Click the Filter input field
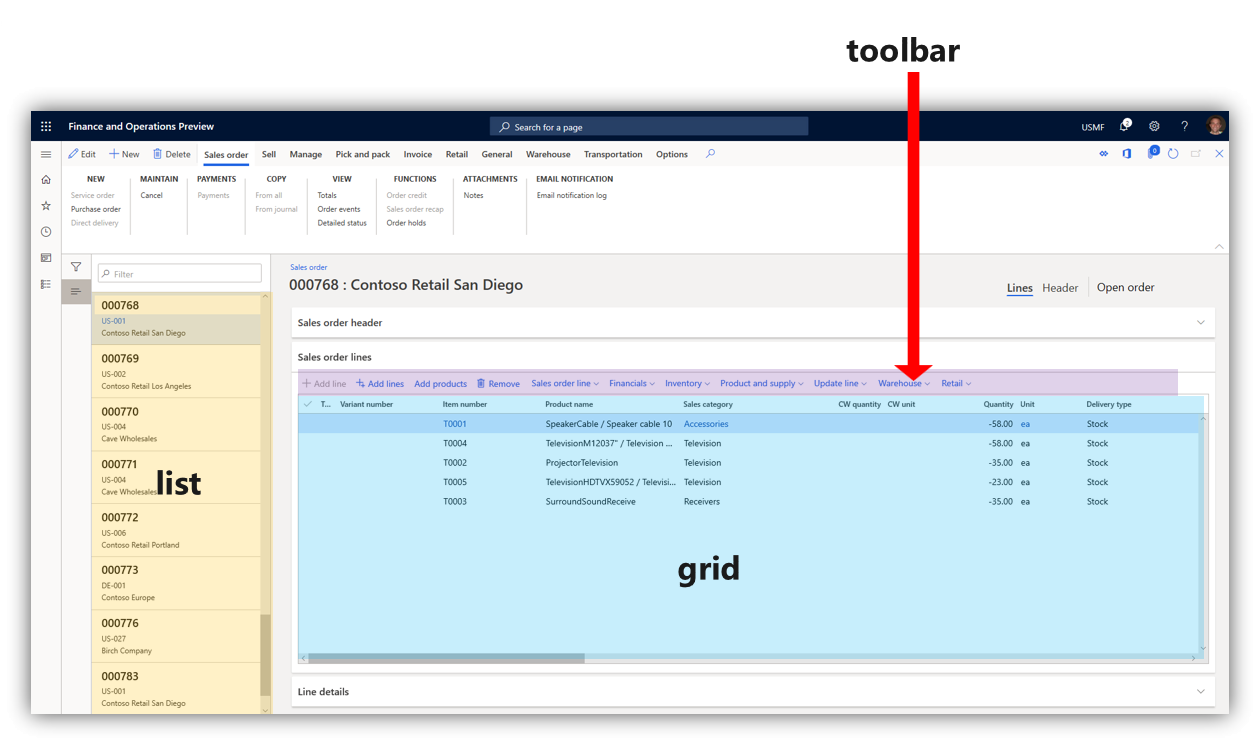1254x743 pixels. coord(179,273)
